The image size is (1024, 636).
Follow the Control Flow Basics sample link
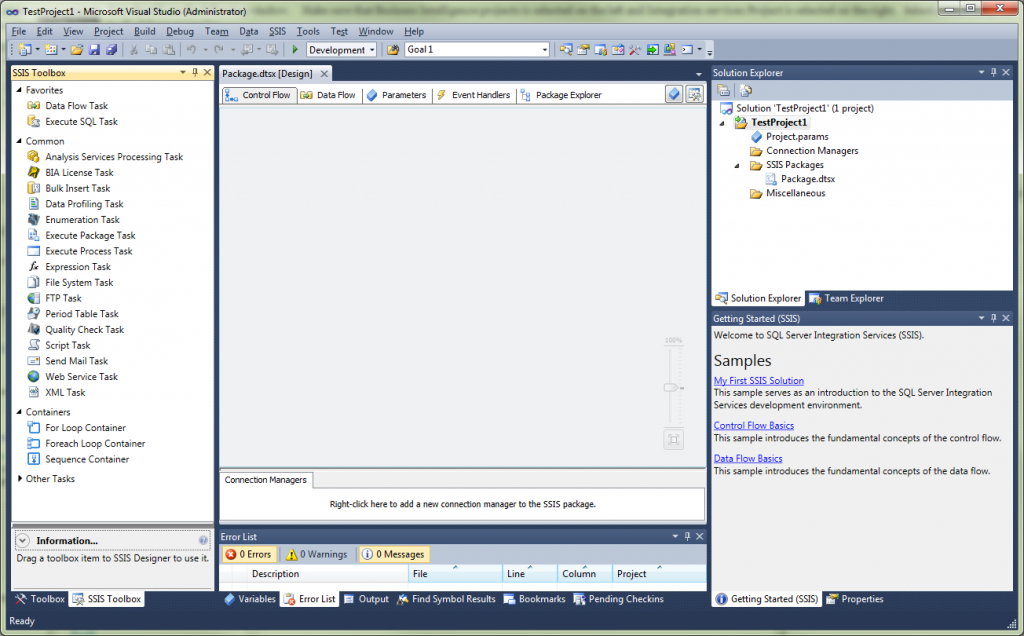click(753, 424)
